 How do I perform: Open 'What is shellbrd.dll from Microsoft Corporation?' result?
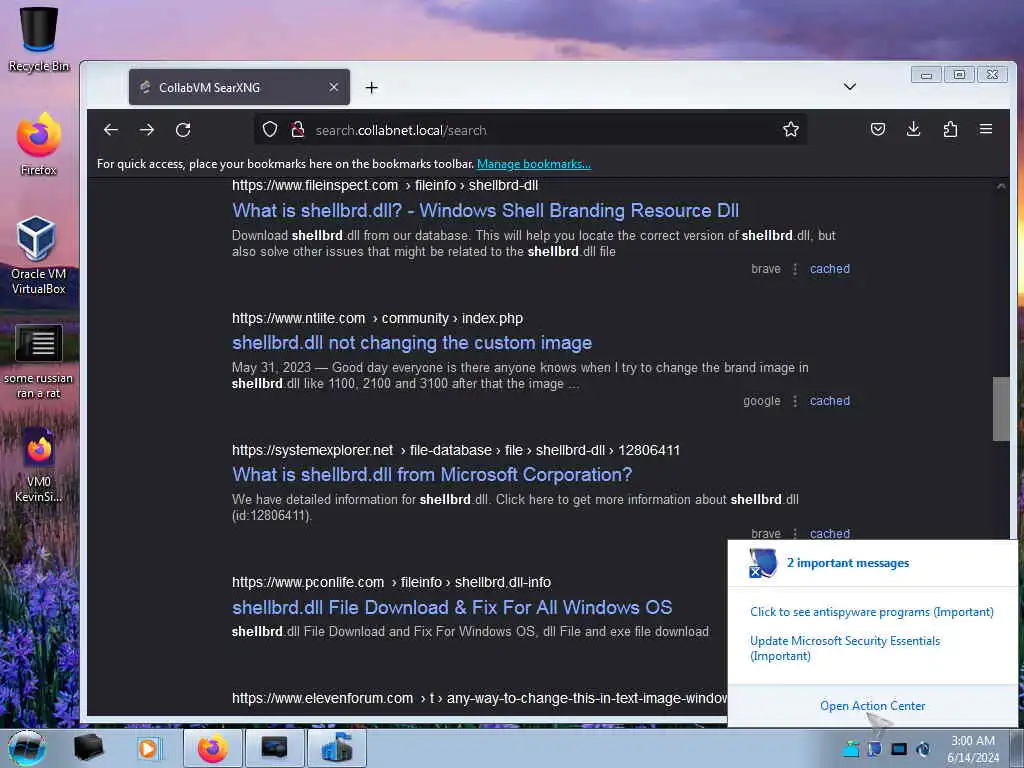coord(432,475)
